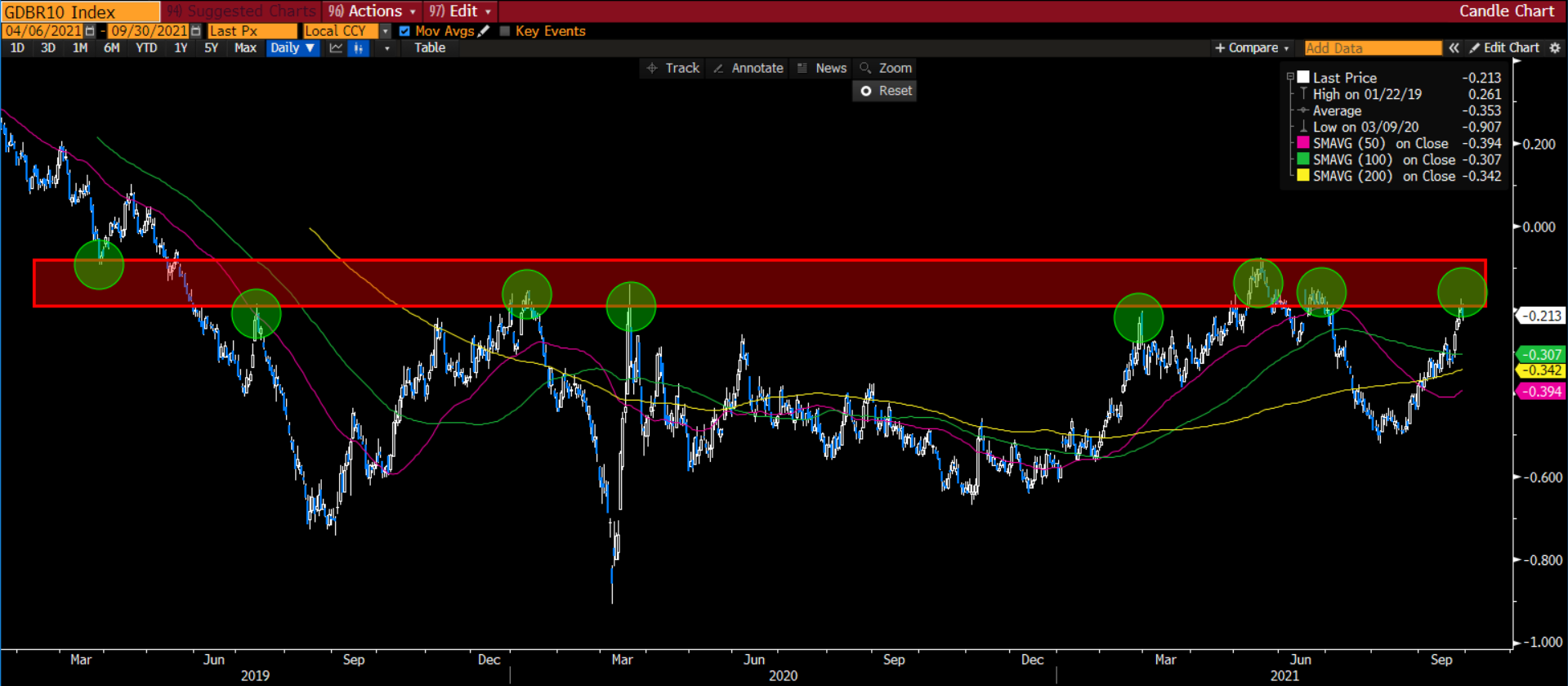Collapse panel with double-chevron icon

(1454, 48)
